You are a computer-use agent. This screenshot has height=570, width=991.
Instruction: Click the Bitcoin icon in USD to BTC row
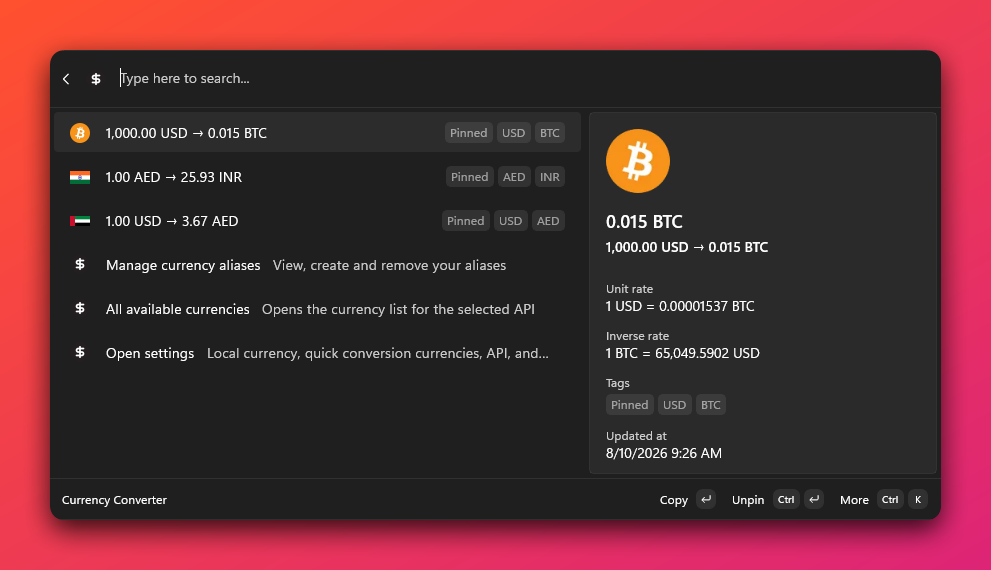click(x=80, y=133)
